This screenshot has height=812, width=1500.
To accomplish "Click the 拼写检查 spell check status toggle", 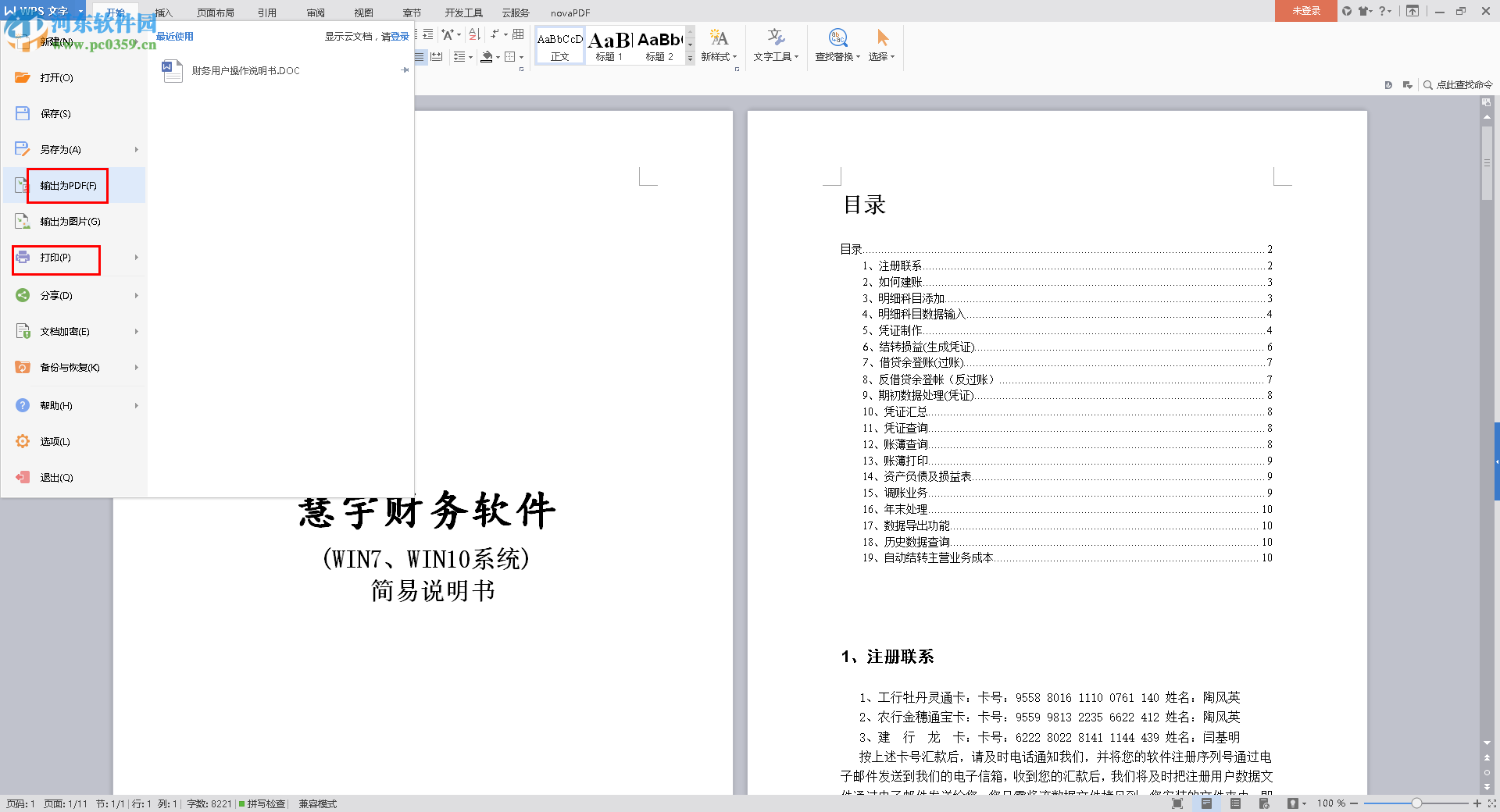I will point(263,803).
